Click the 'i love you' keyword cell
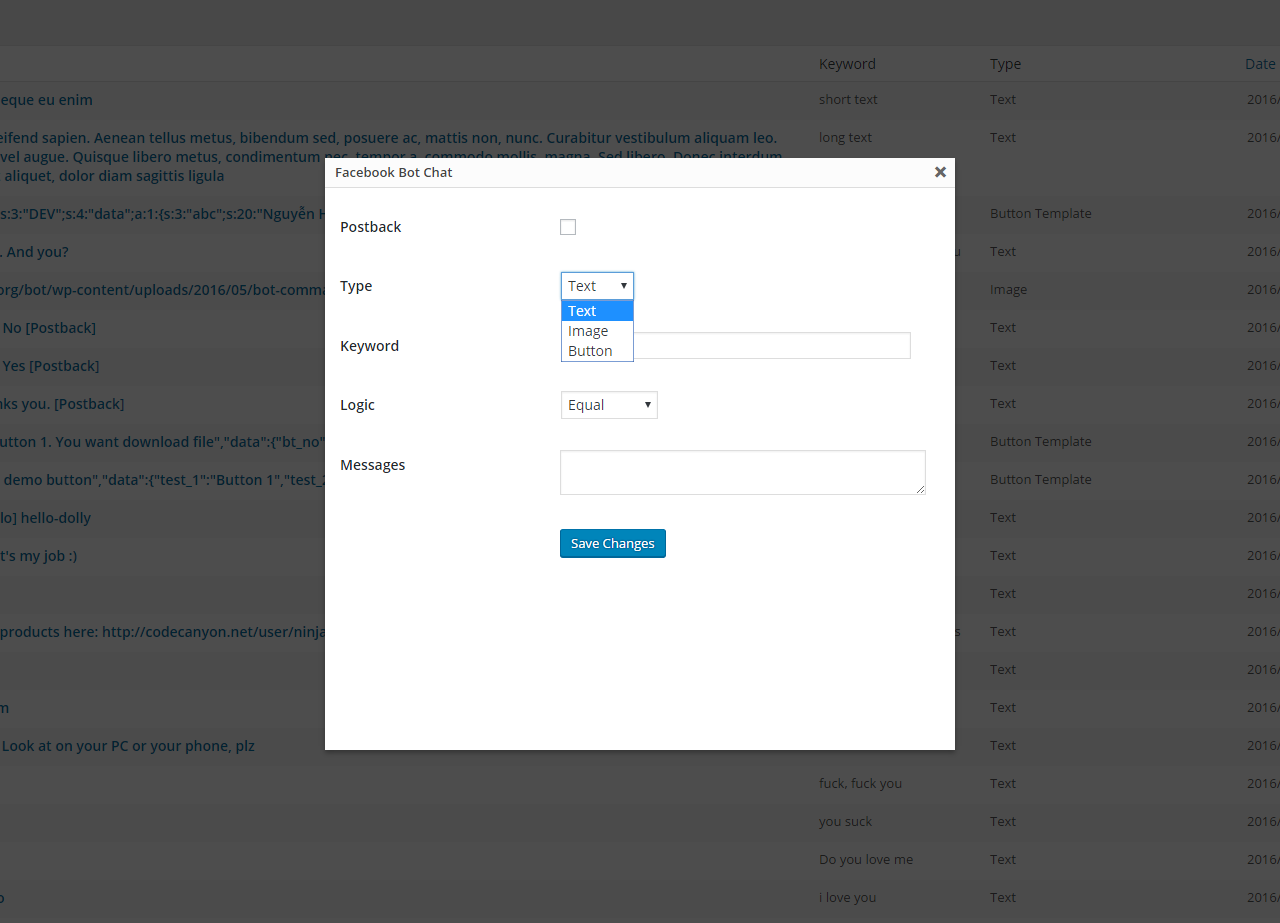The height and width of the screenshot is (923, 1280). pos(847,898)
